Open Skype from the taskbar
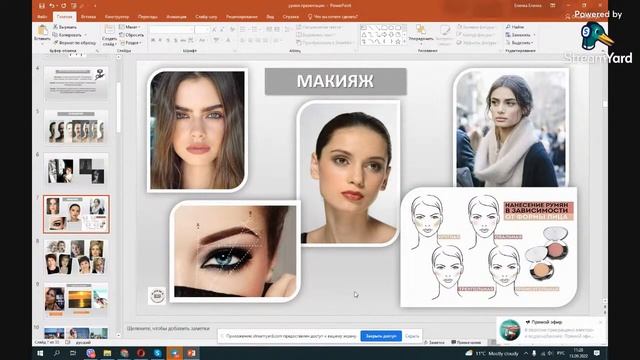Screen dimensions: 640x360 tap(157, 353)
